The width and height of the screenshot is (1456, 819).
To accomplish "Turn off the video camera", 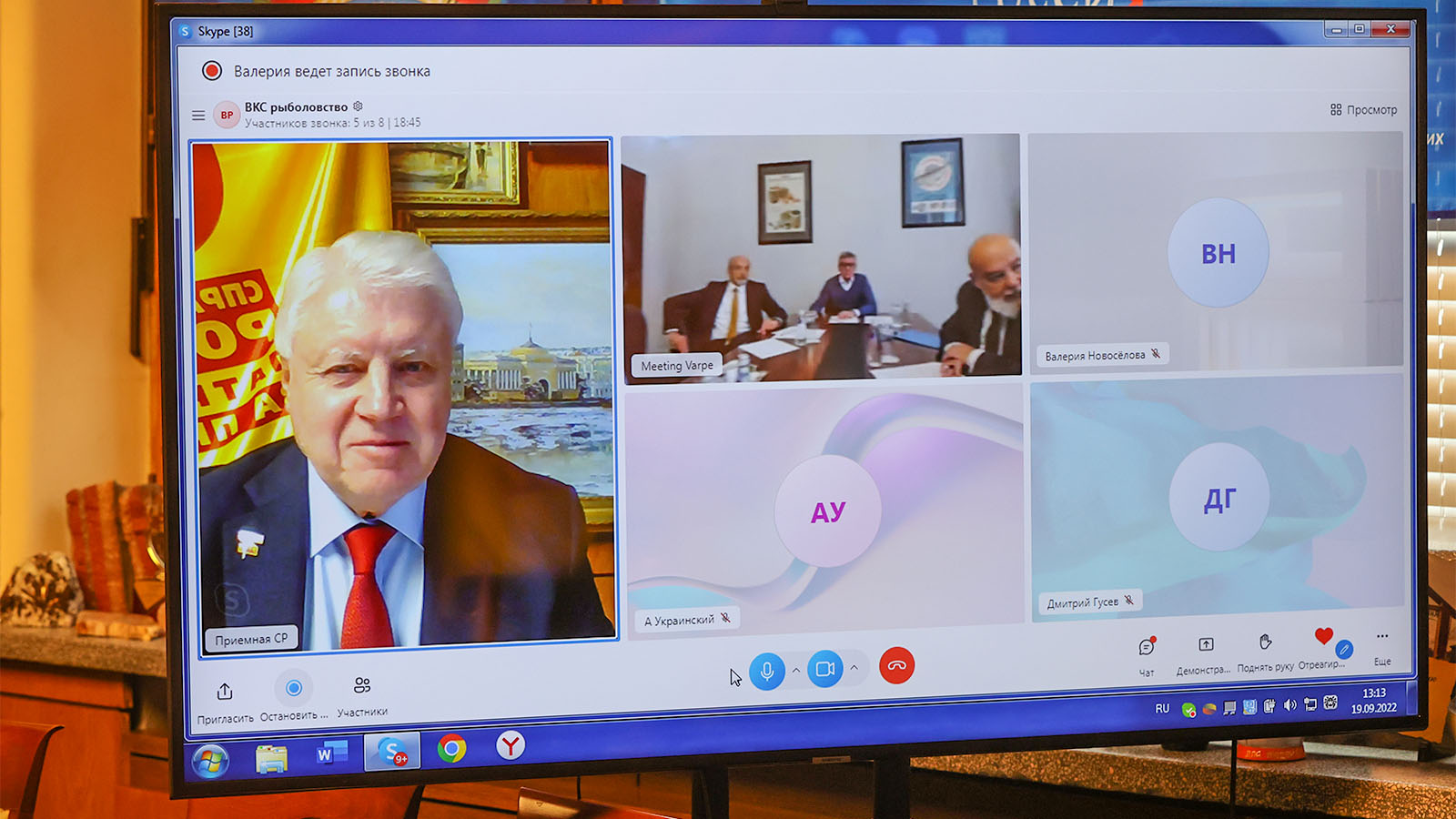I will coord(824,670).
